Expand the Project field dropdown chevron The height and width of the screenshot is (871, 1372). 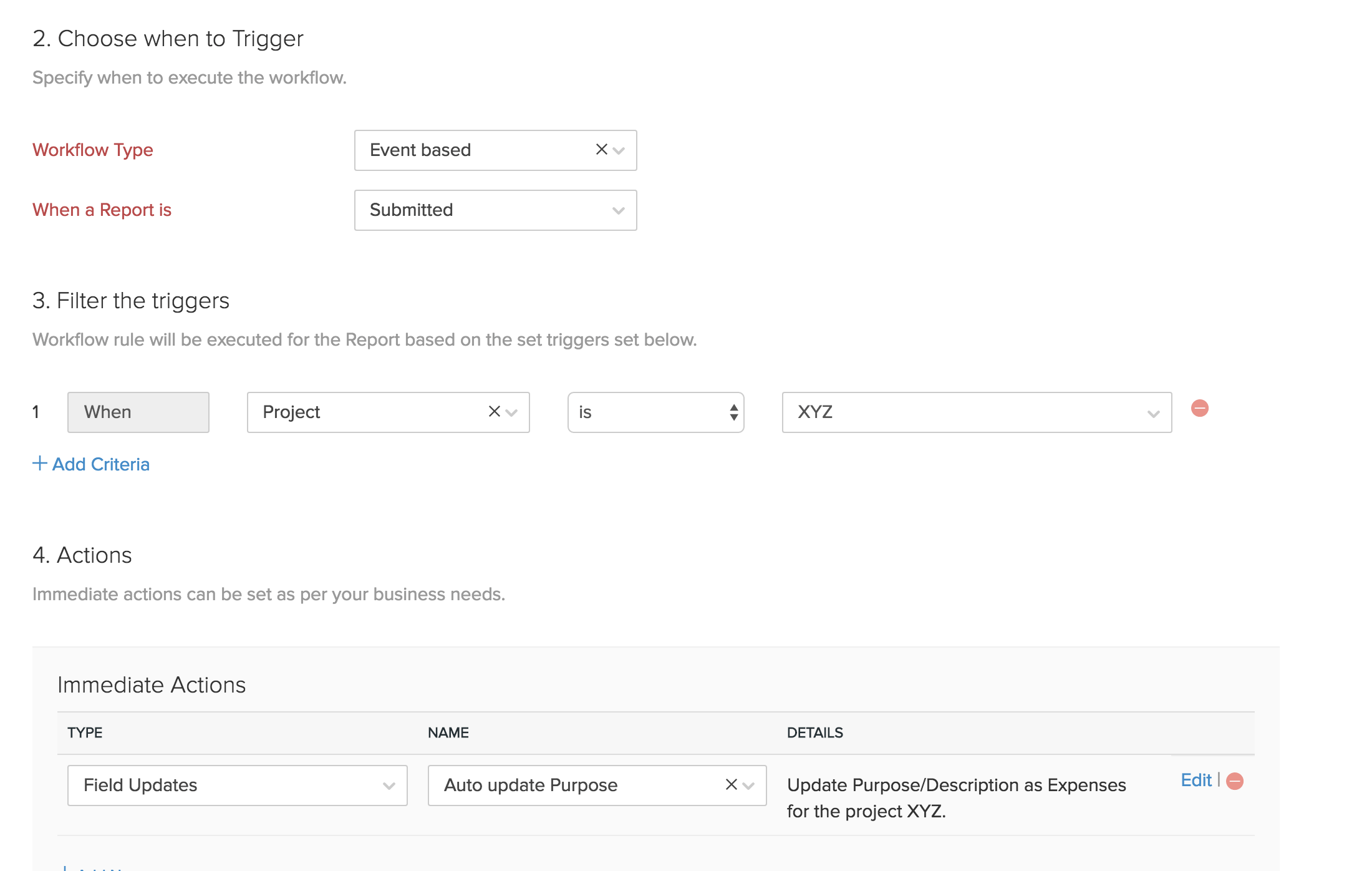512,412
